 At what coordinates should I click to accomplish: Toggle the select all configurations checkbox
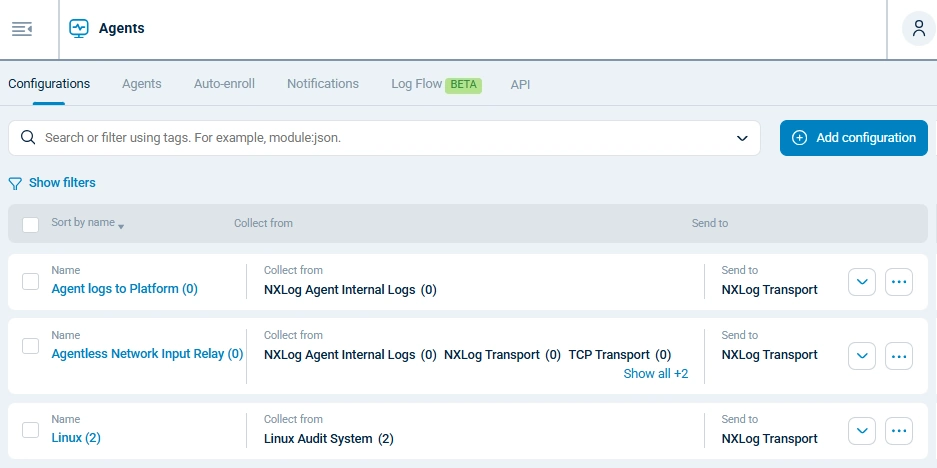(30, 224)
